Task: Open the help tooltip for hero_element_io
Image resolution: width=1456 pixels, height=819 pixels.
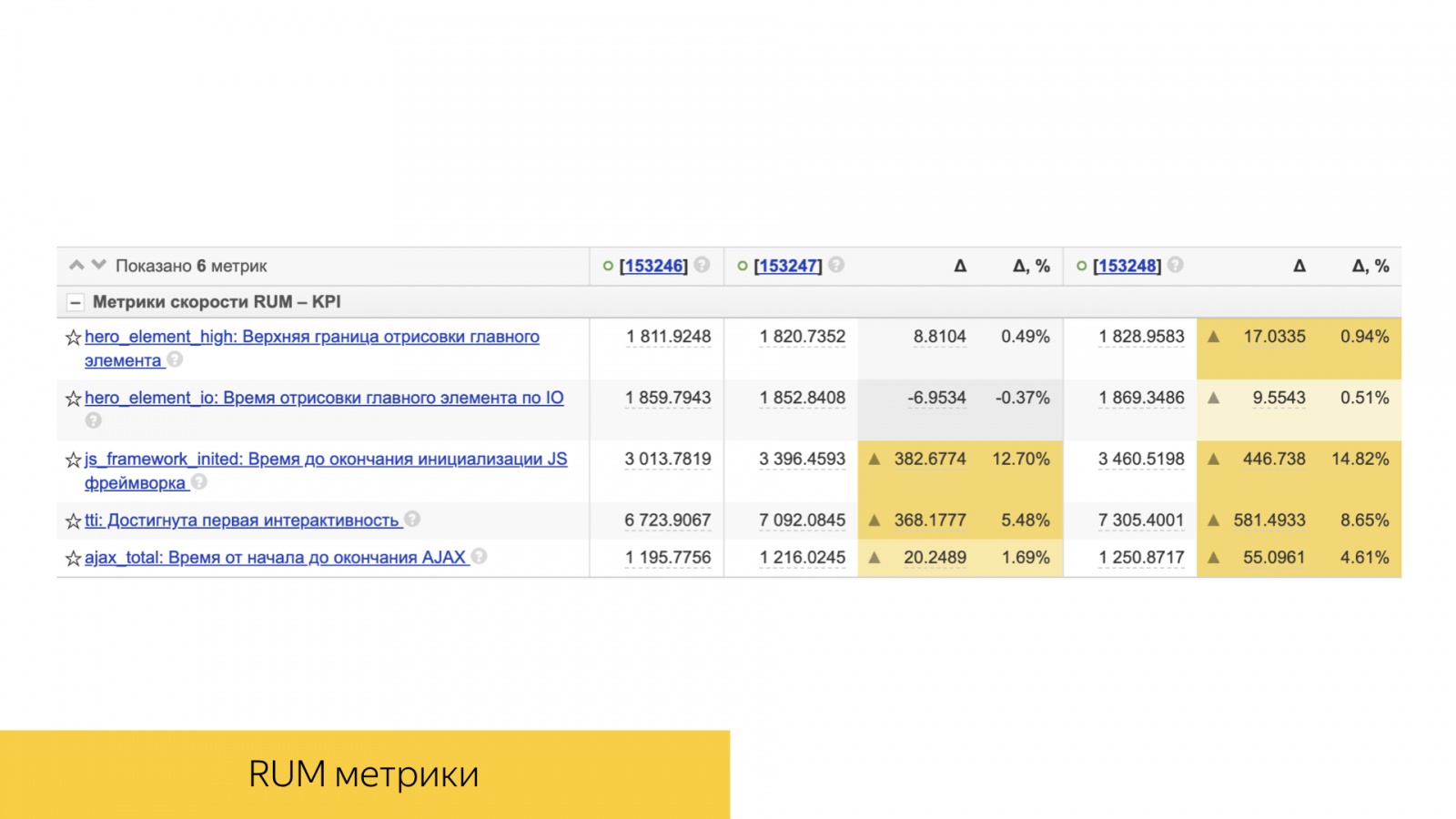Action: 94,421
